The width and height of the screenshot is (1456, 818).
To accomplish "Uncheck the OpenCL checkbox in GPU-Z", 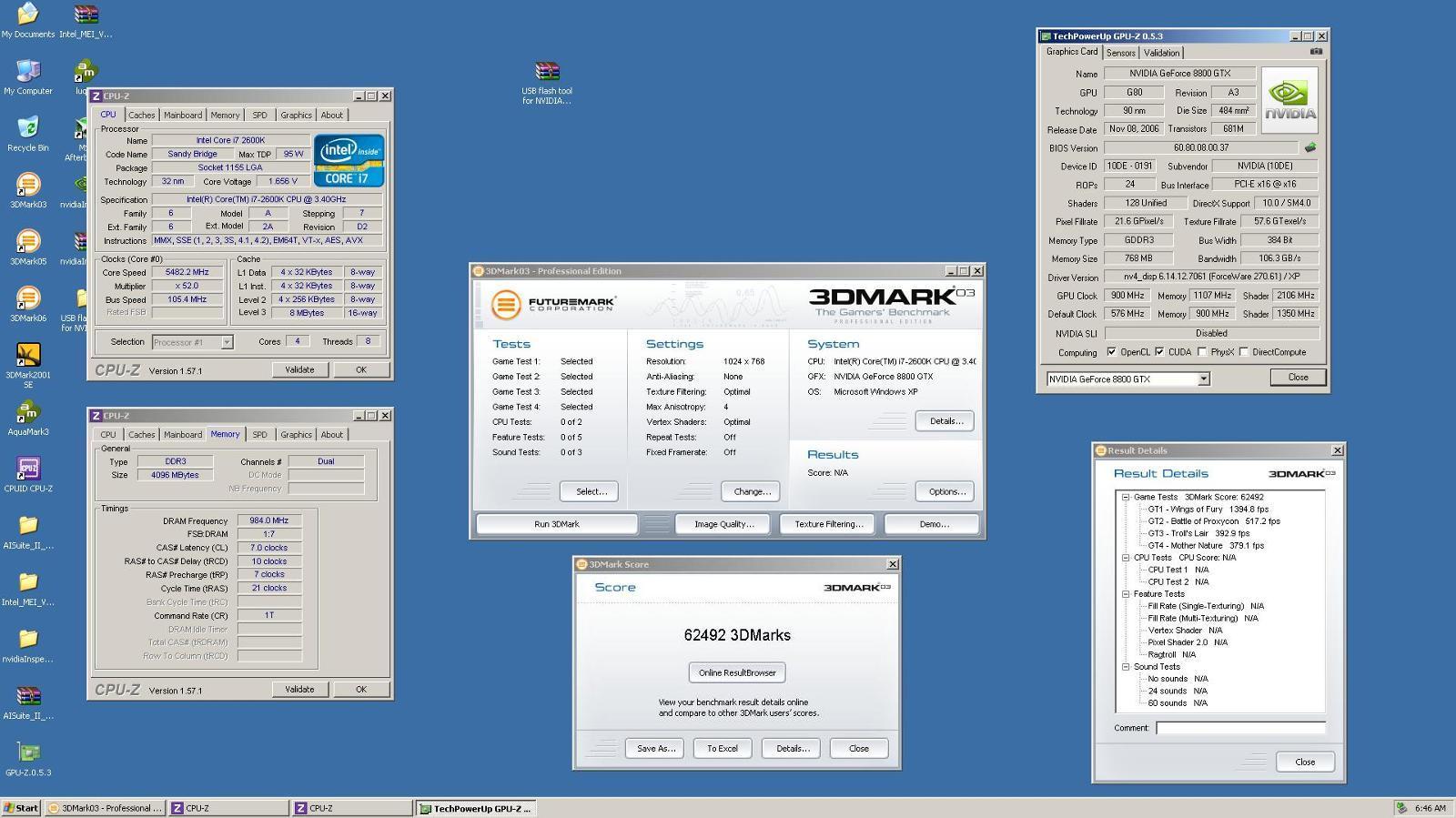I will (1111, 352).
